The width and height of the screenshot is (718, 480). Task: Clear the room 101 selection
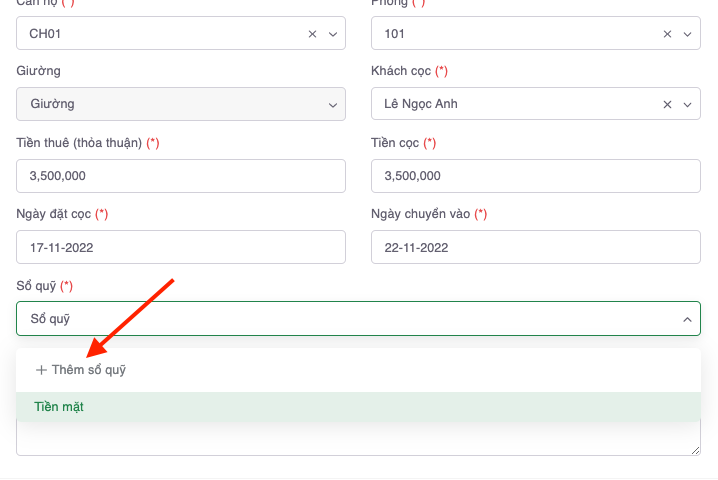click(x=667, y=34)
